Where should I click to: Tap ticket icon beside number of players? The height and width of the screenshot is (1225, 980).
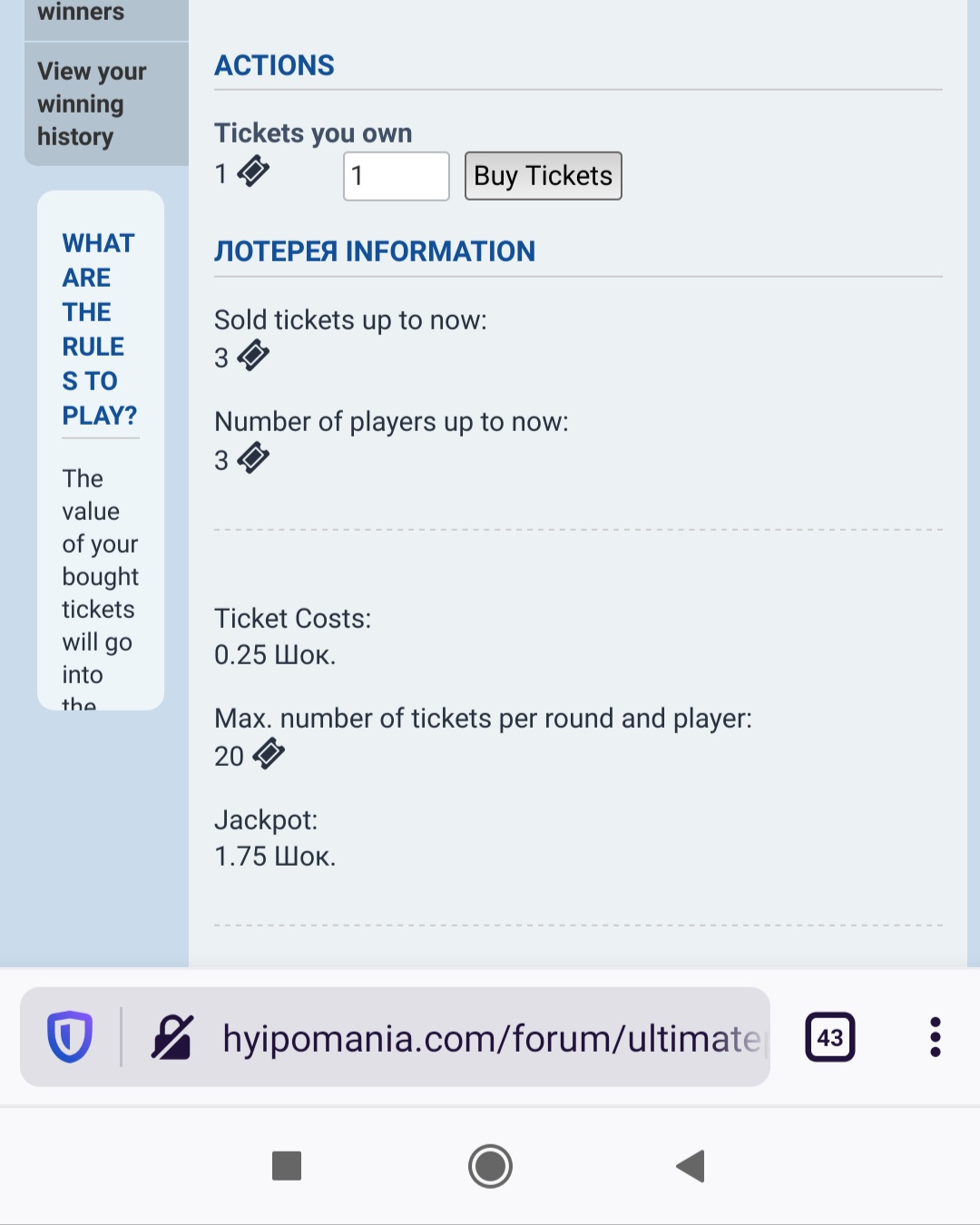(x=253, y=458)
